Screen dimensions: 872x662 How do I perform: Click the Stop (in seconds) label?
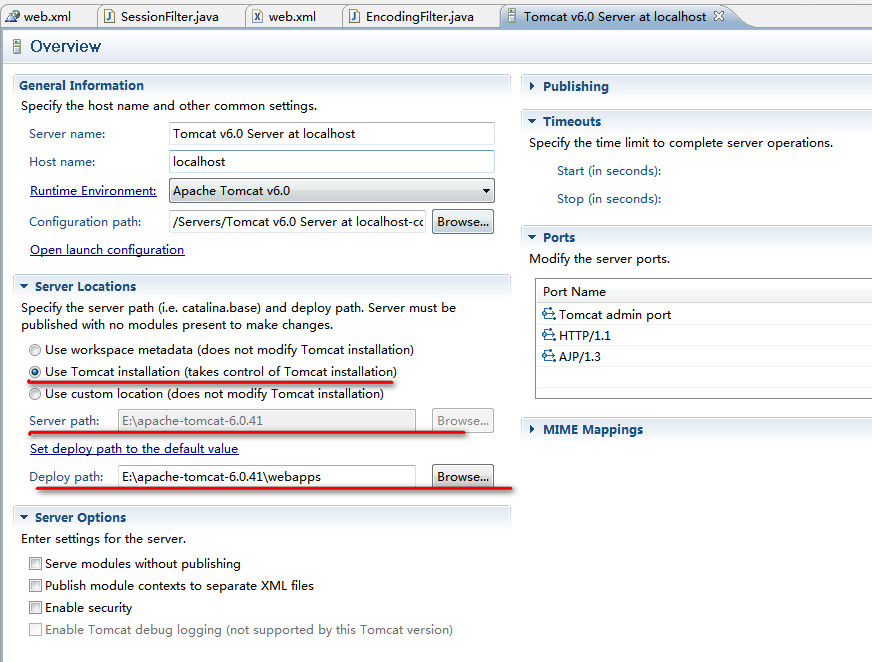pos(609,199)
